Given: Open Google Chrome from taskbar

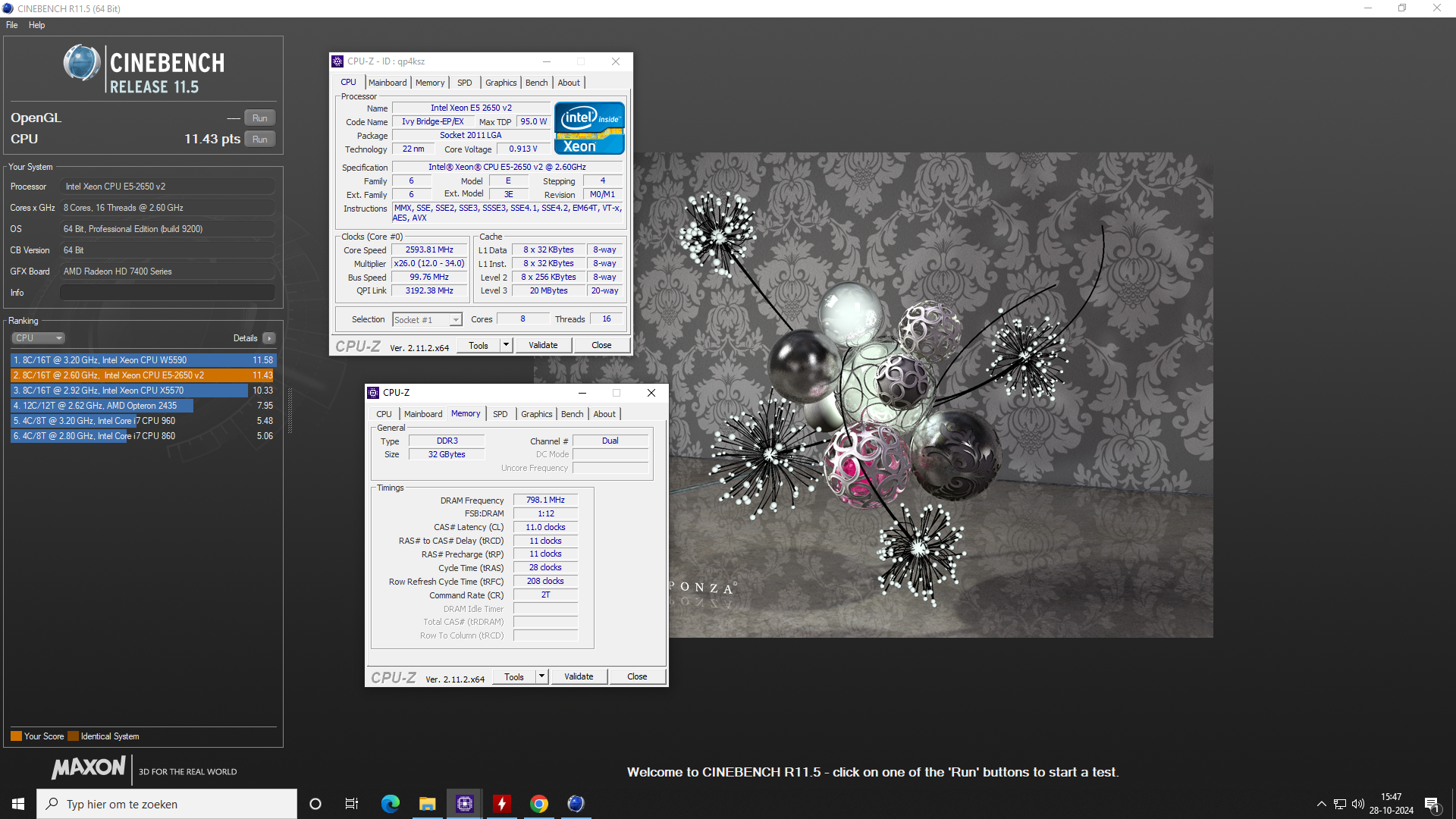Looking at the screenshot, I should (x=539, y=804).
